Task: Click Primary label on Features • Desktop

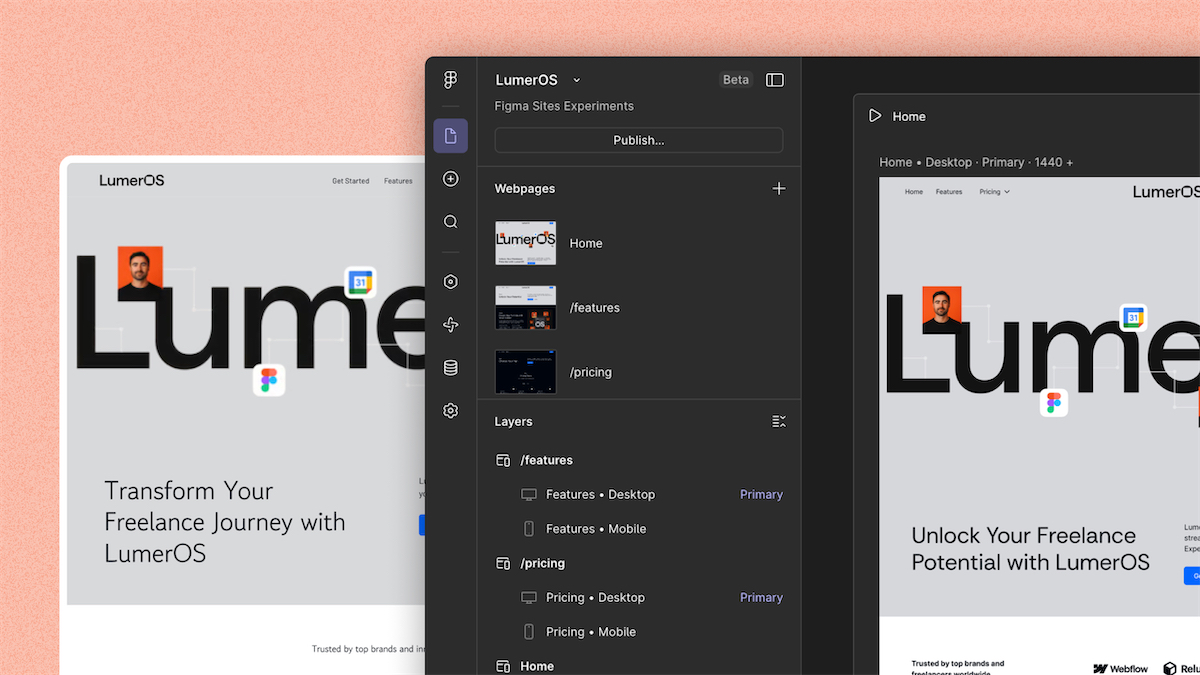Action: (761, 495)
